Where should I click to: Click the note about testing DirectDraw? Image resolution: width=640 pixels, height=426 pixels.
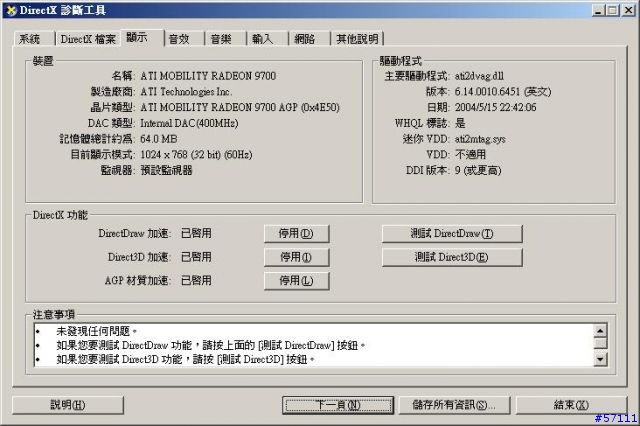click(x=211, y=345)
